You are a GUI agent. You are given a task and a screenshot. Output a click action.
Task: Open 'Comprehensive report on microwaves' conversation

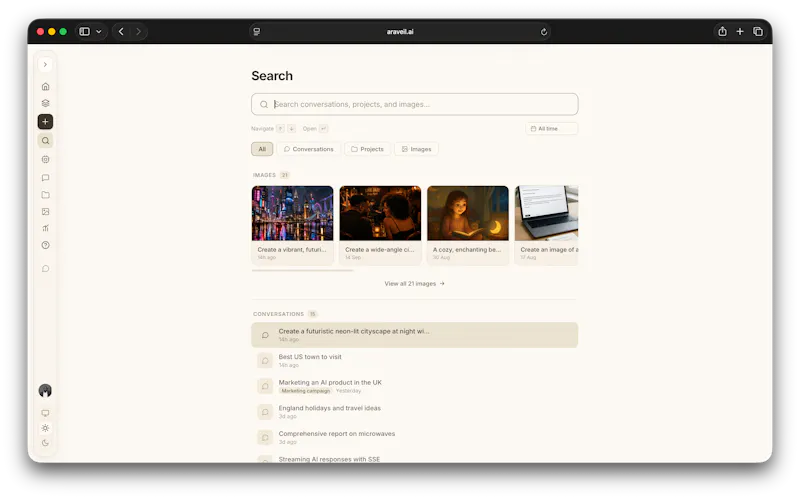(x=414, y=437)
